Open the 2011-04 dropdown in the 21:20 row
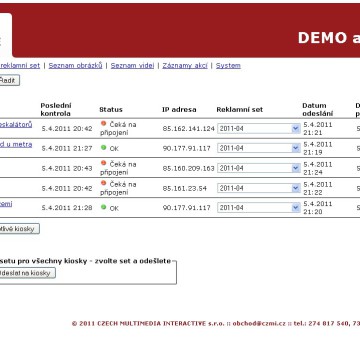Viewport: 360px width, 360px height. [x=259, y=208]
